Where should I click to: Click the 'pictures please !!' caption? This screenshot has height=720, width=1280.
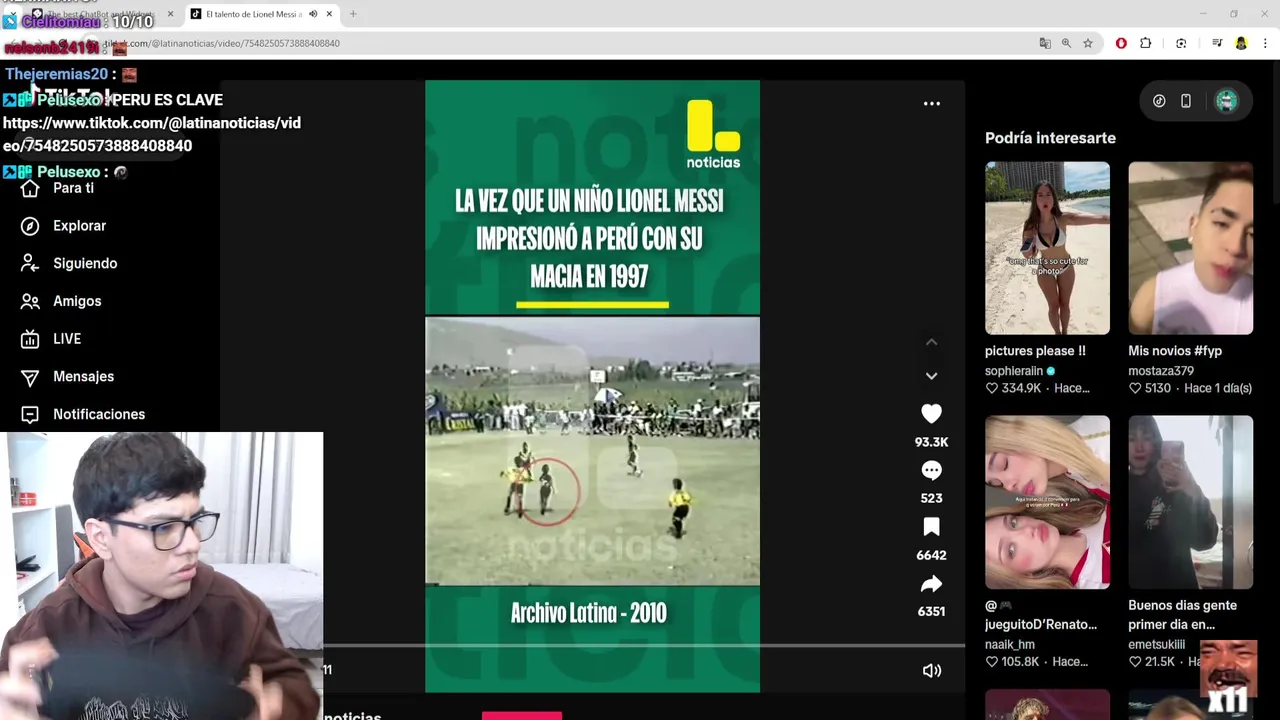(1035, 351)
